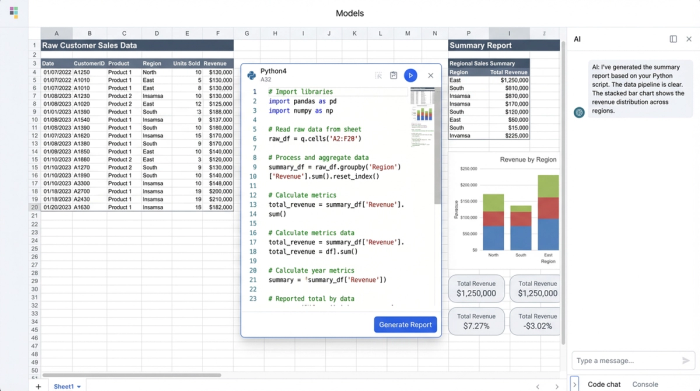This screenshot has width=700, height=391.
Task: Click the South bar in chart
Action: (x=521, y=228)
